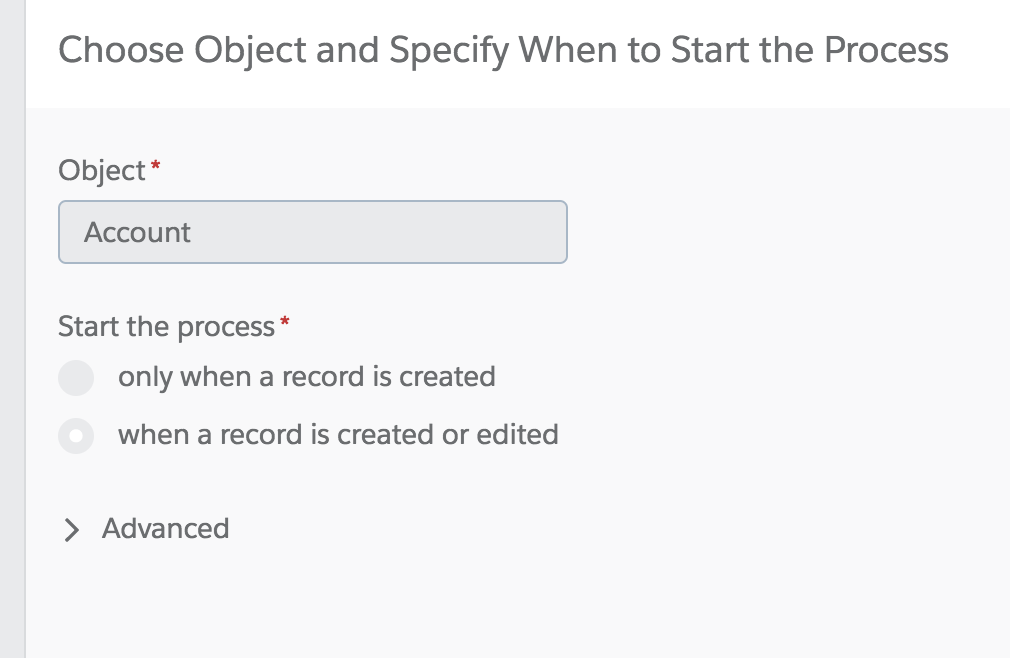Click the white header bar right of the title
The image size is (1010, 658).
978,52
